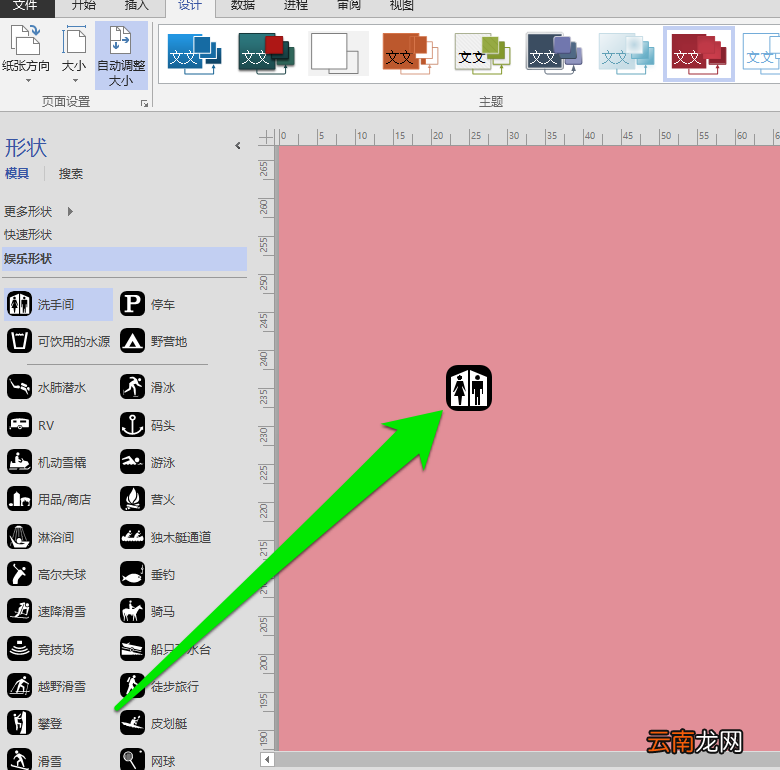Select the 码头 anchor shape
The height and width of the screenshot is (770, 780).
(148, 425)
